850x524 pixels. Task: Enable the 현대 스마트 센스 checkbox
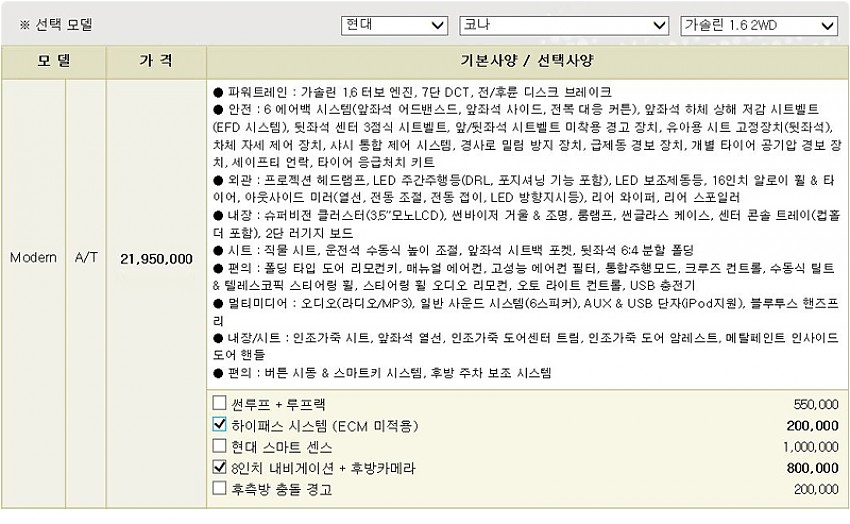coord(220,446)
